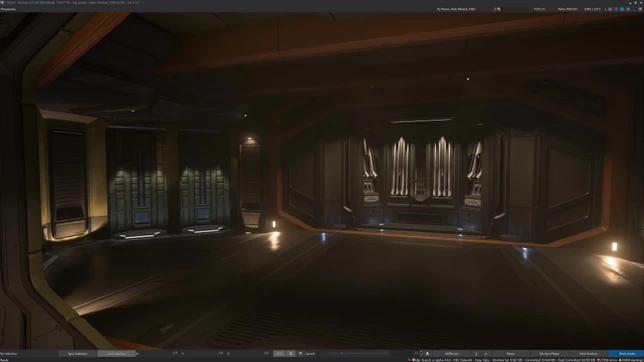Click the AI figure icon before AI/Physics
Viewport: 644px width, 362px height.
click(427, 353)
